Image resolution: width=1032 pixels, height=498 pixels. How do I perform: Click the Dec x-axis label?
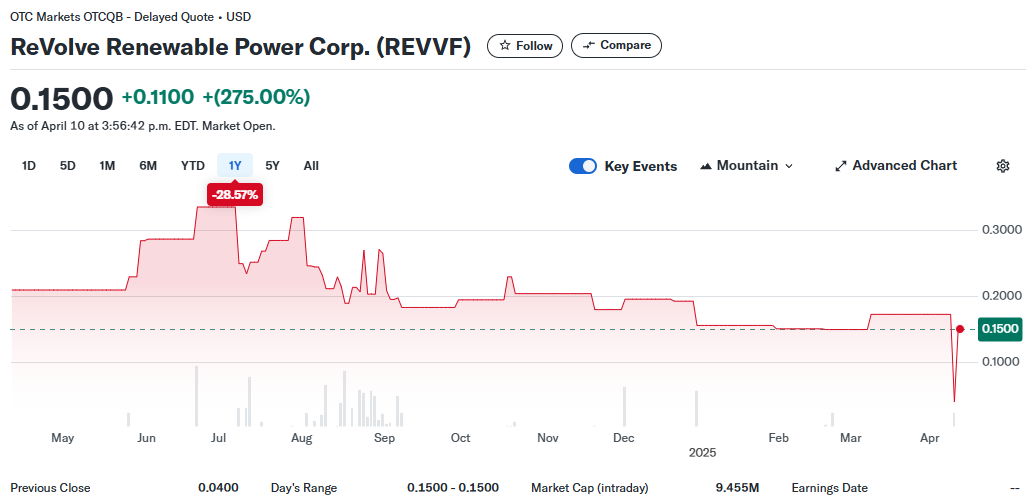point(623,437)
